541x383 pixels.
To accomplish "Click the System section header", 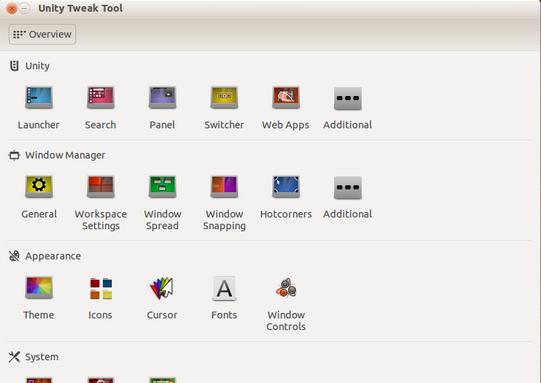I will [42, 357].
